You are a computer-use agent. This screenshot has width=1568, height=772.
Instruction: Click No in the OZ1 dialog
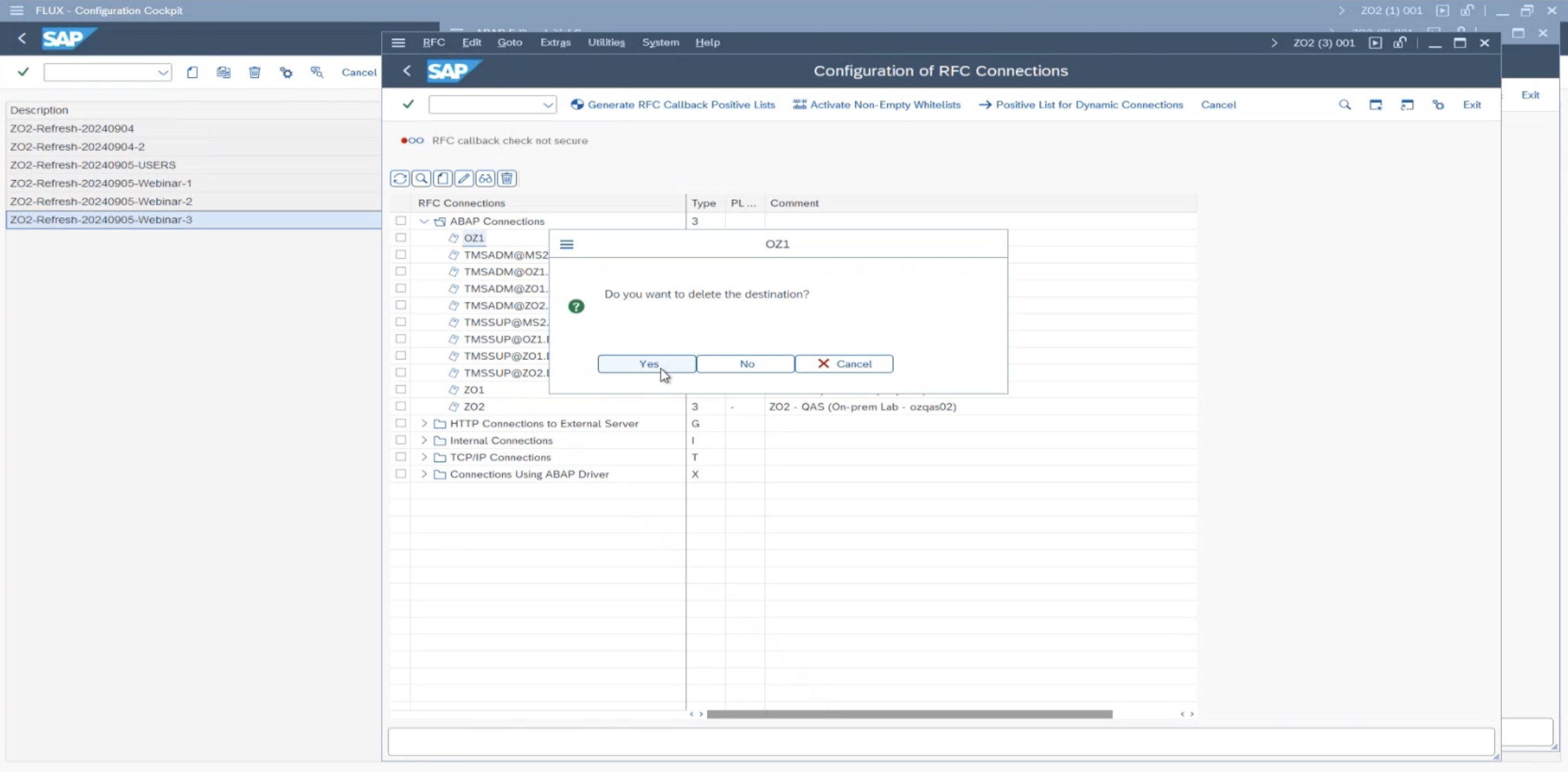746,364
